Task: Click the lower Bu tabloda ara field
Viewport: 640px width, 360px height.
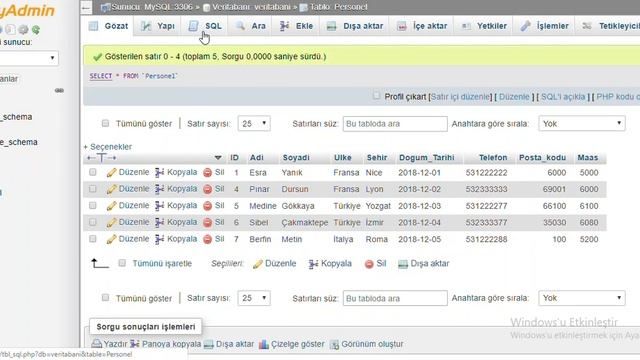Action: [395, 298]
